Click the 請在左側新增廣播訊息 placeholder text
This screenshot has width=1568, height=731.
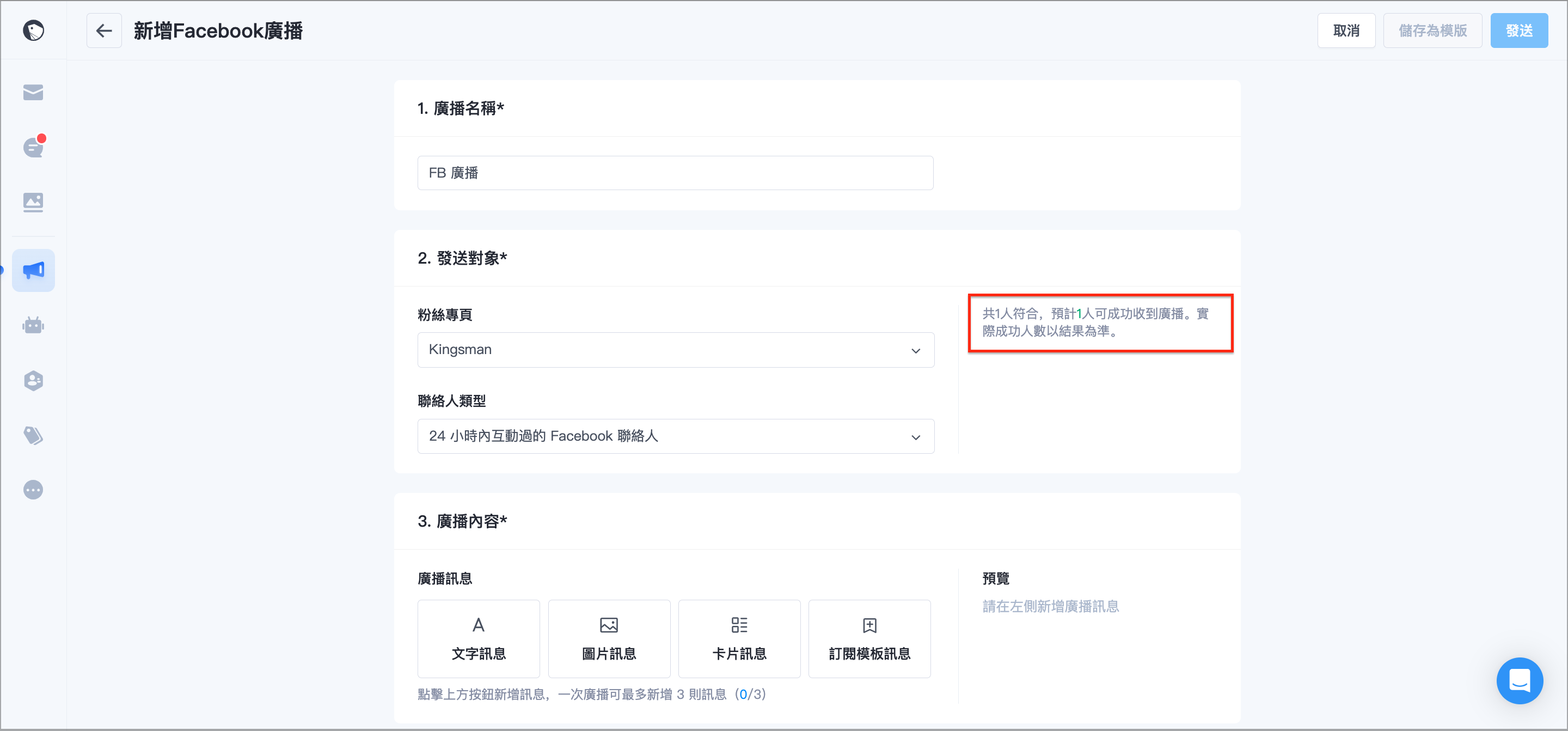(1051, 607)
